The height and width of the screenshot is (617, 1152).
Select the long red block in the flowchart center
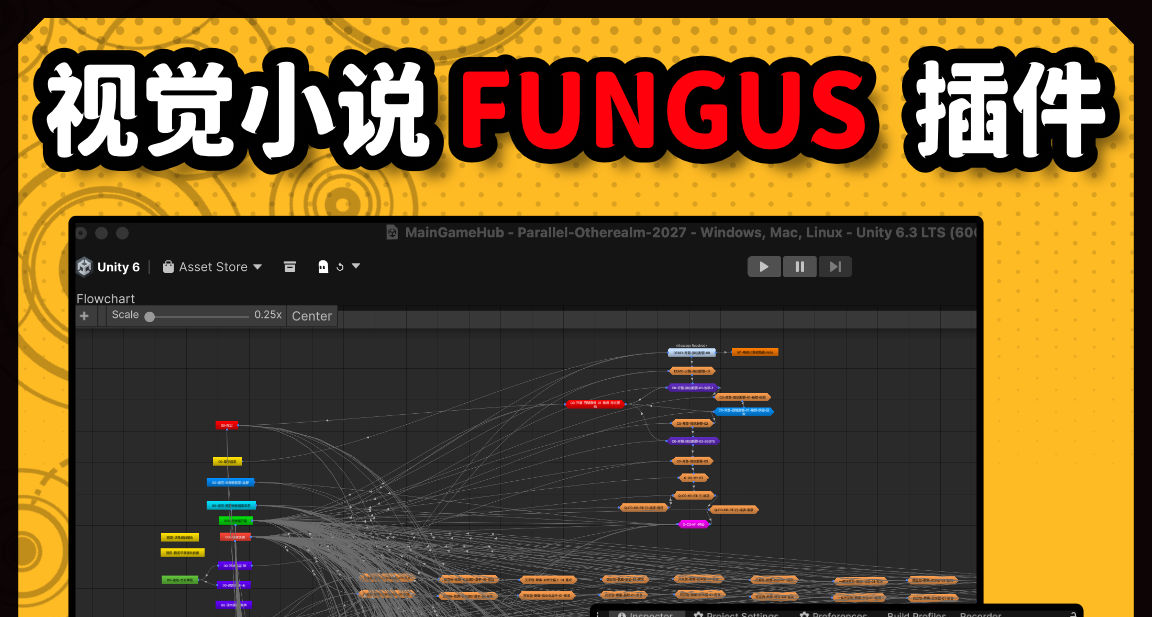tap(596, 404)
